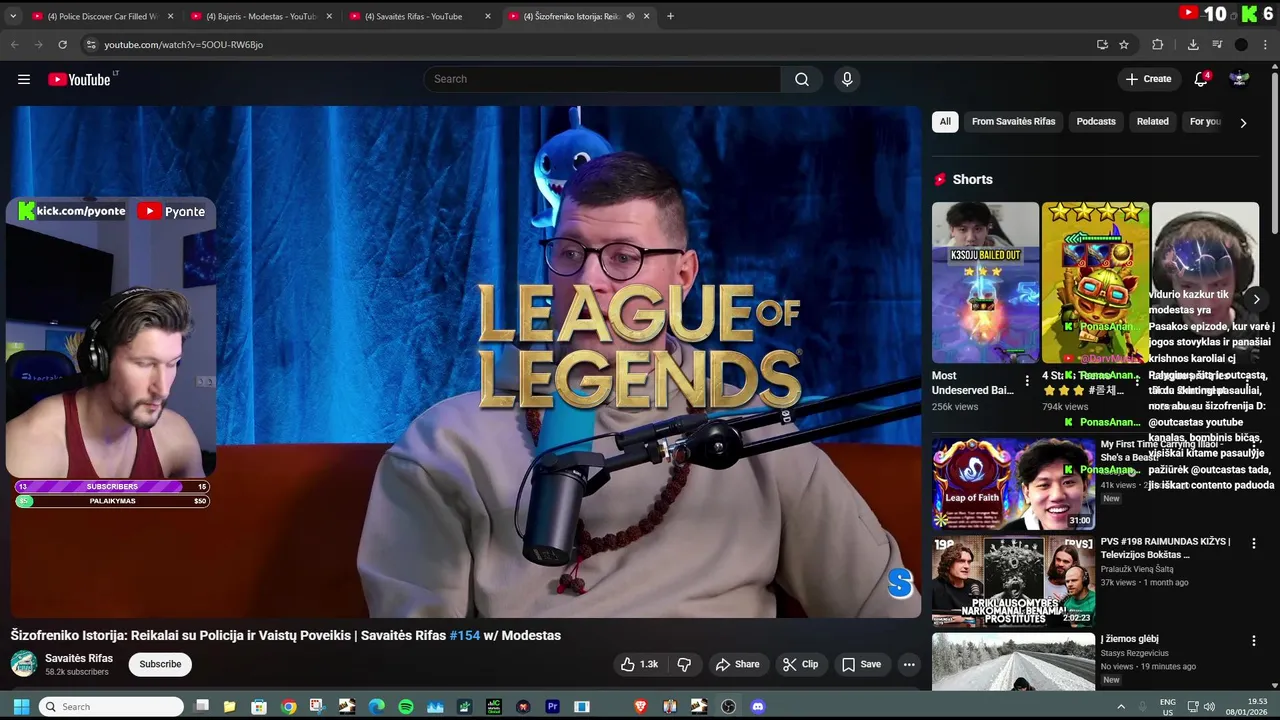1280x720 pixels.
Task: Open Windows Start menu
Action: [x=21, y=706]
